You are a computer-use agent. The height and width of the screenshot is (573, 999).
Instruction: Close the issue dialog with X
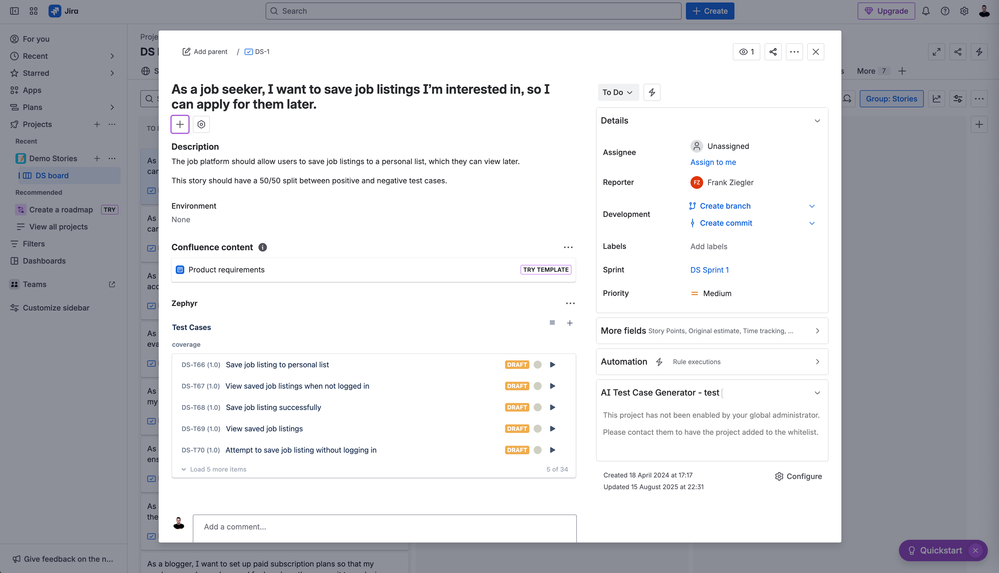(816, 52)
